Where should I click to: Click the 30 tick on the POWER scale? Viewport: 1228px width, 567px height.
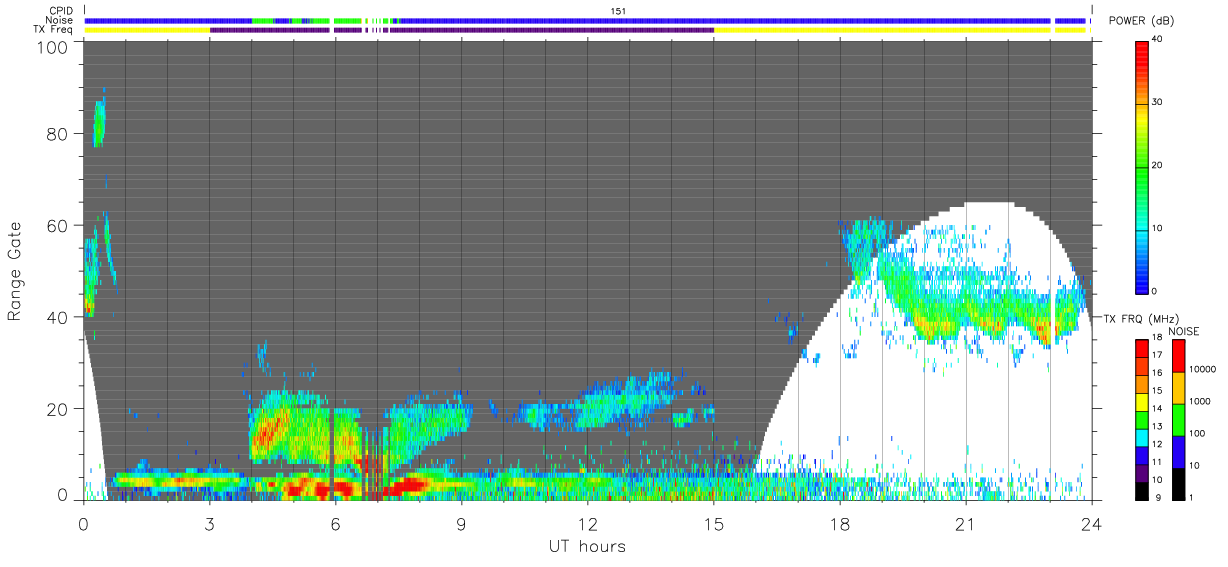[1157, 103]
